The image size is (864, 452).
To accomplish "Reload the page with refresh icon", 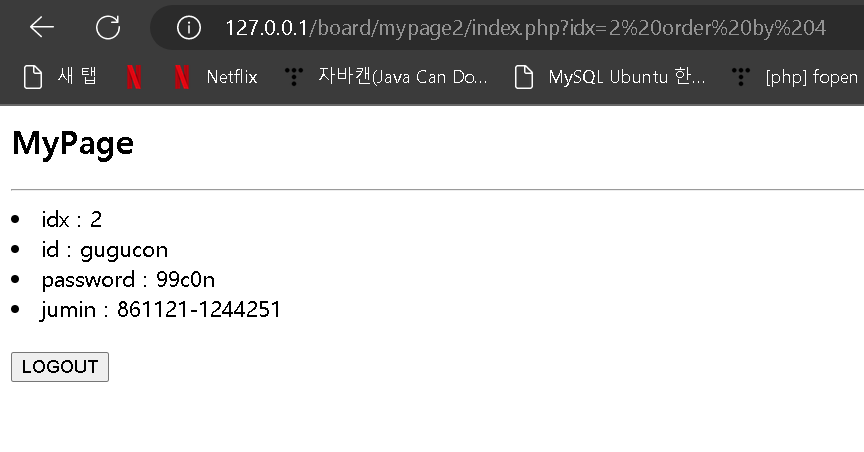I will point(107,27).
